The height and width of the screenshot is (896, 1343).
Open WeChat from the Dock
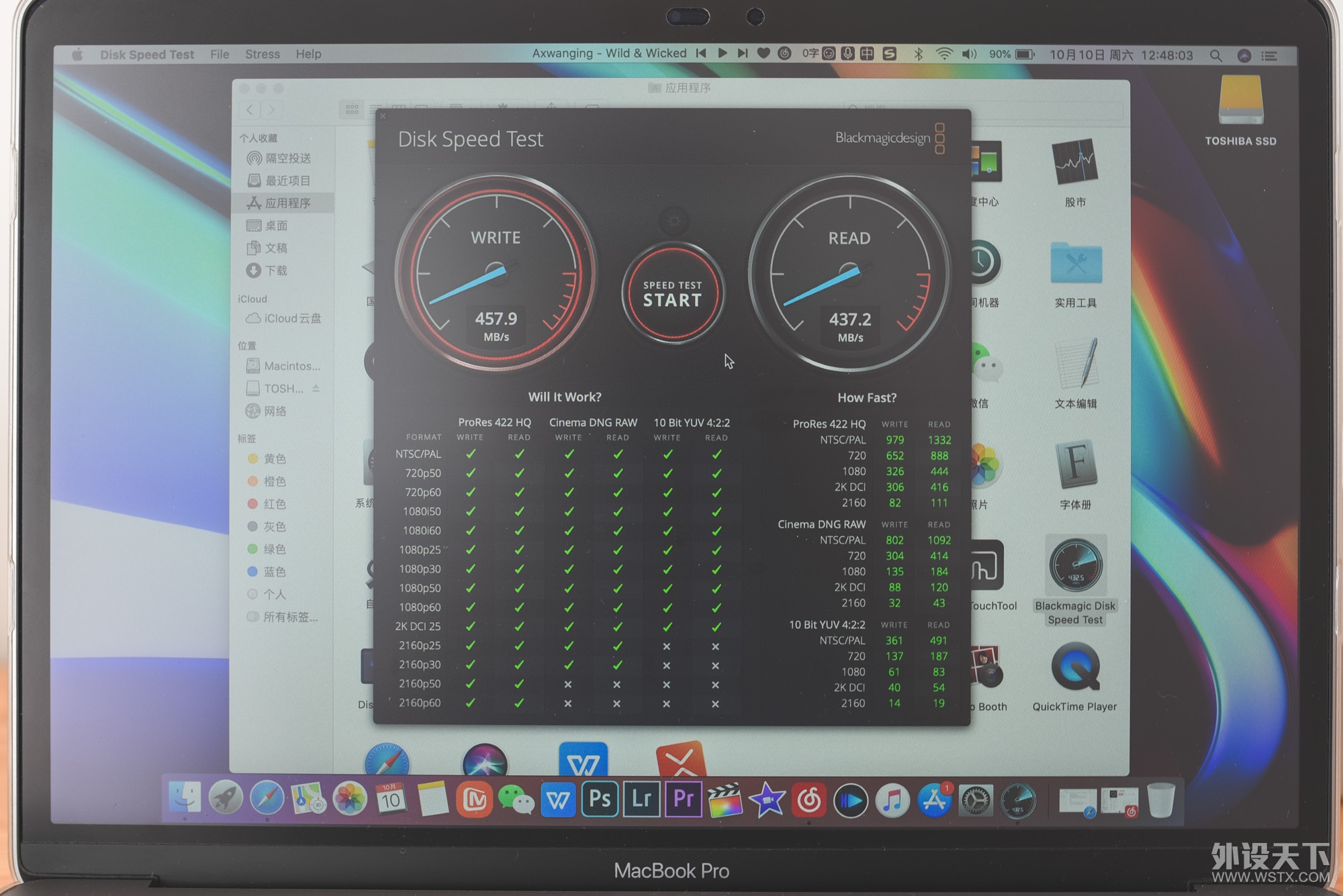pos(516,799)
